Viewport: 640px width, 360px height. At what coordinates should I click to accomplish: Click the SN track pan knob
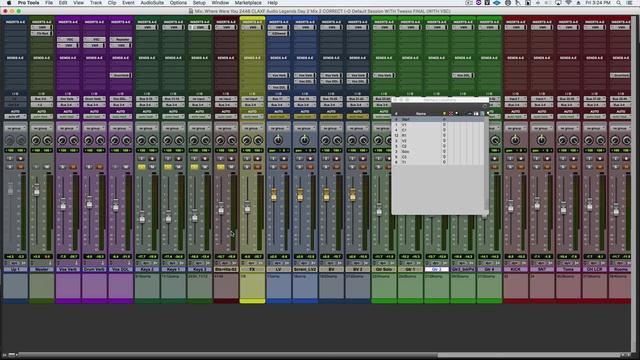(541, 140)
